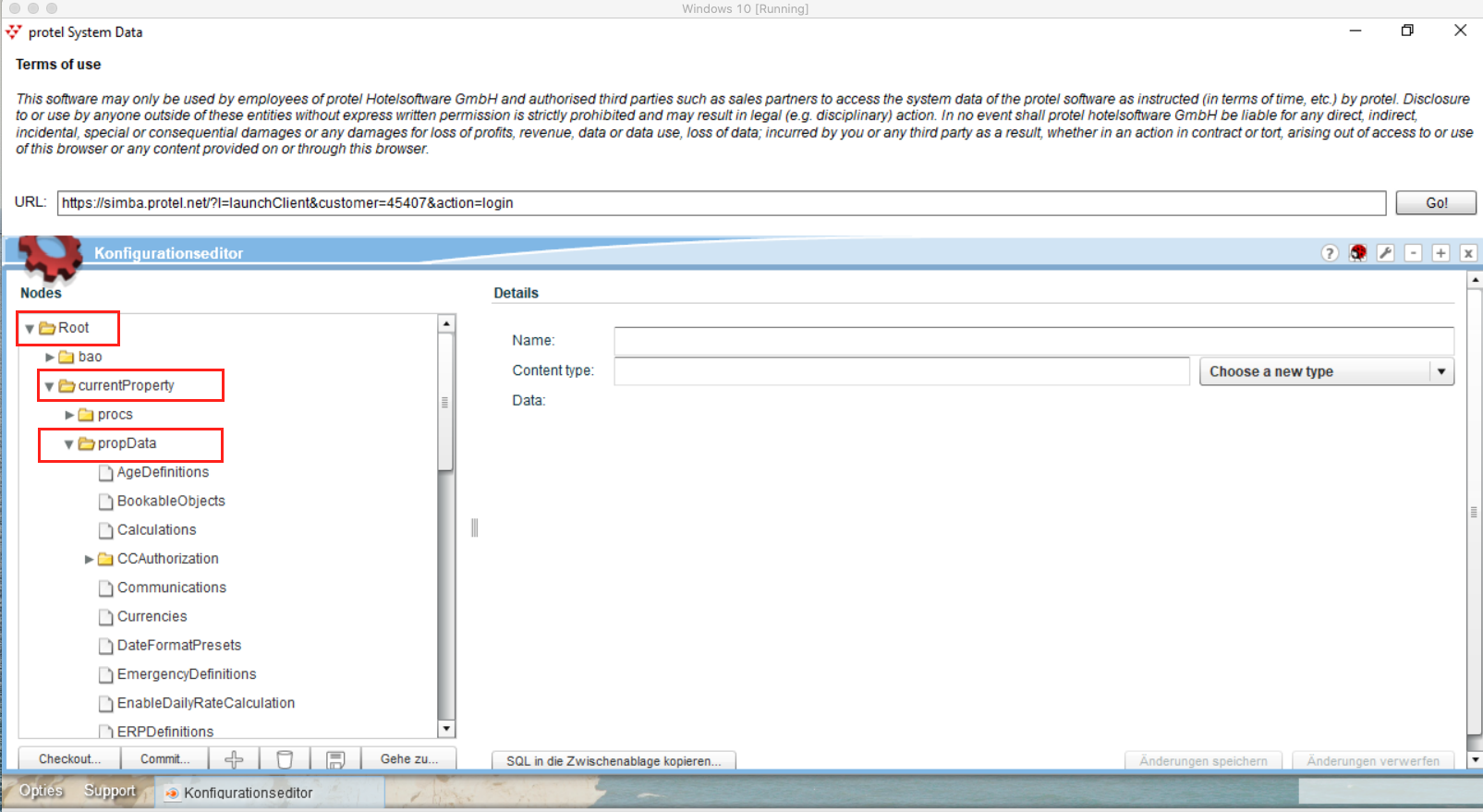Open the Choose a new type dropdown
The height and width of the screenshot is (812, 1483).
click(x=1327, y=371)
